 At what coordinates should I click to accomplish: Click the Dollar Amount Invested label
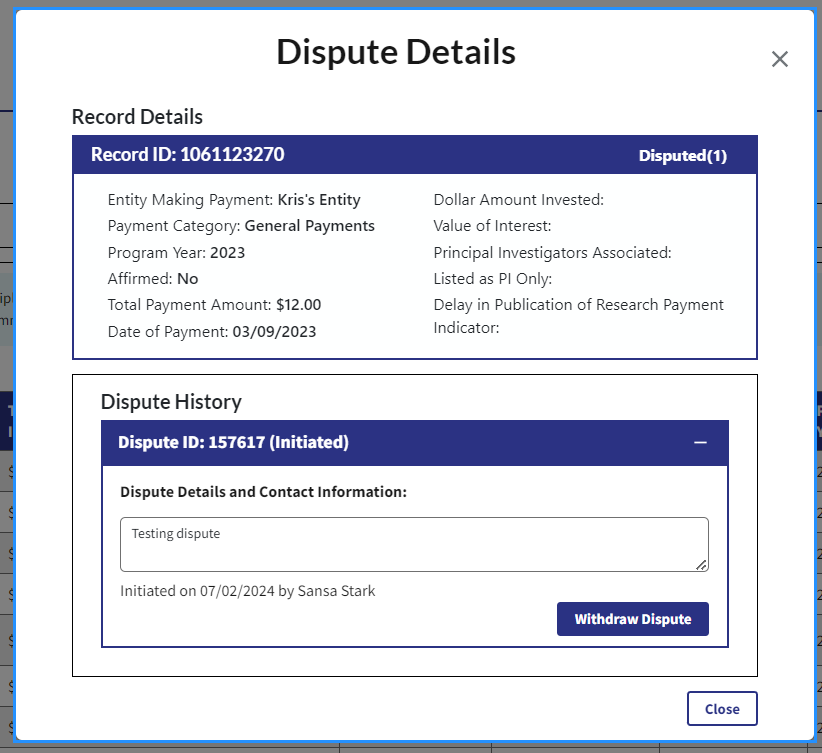point(518,200)
